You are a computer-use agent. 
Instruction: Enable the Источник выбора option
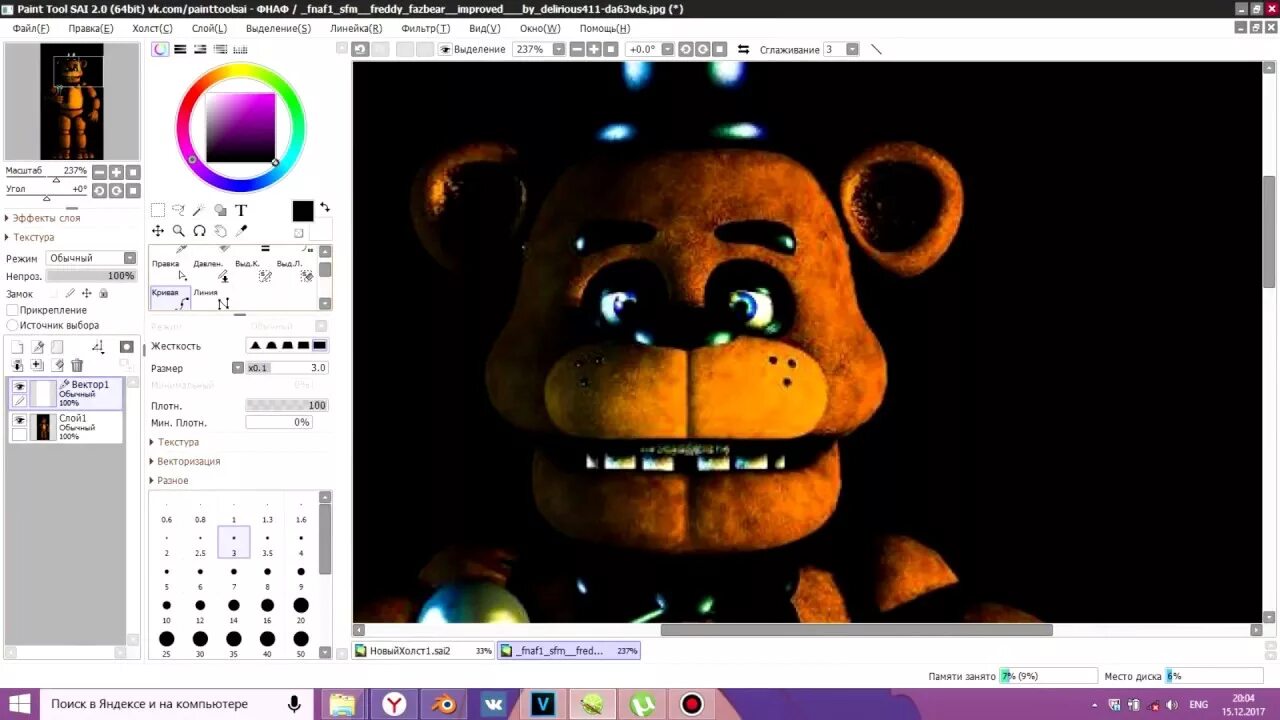[13, 325]
